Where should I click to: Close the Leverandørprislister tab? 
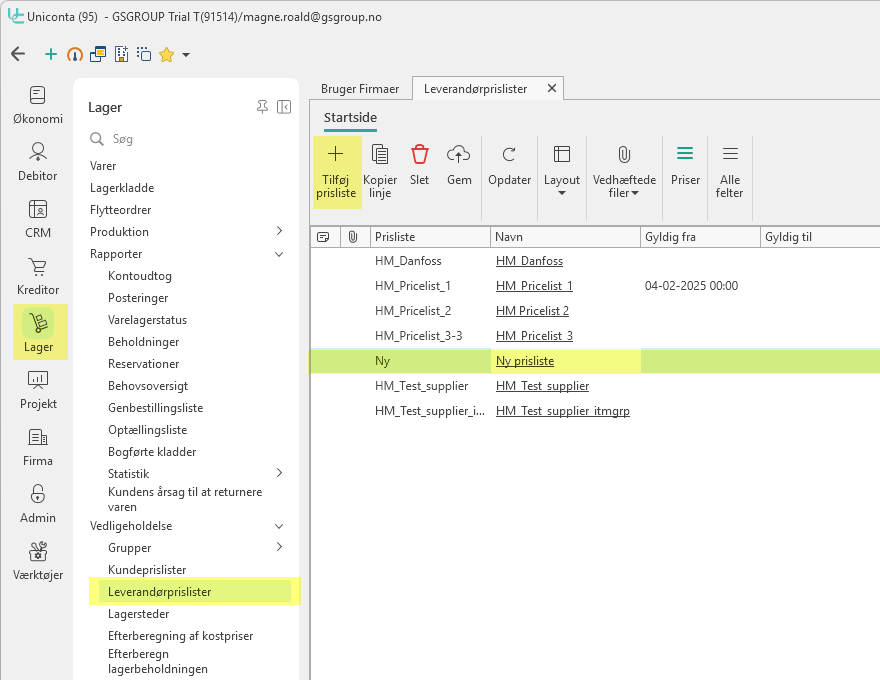tap(552, 88)
